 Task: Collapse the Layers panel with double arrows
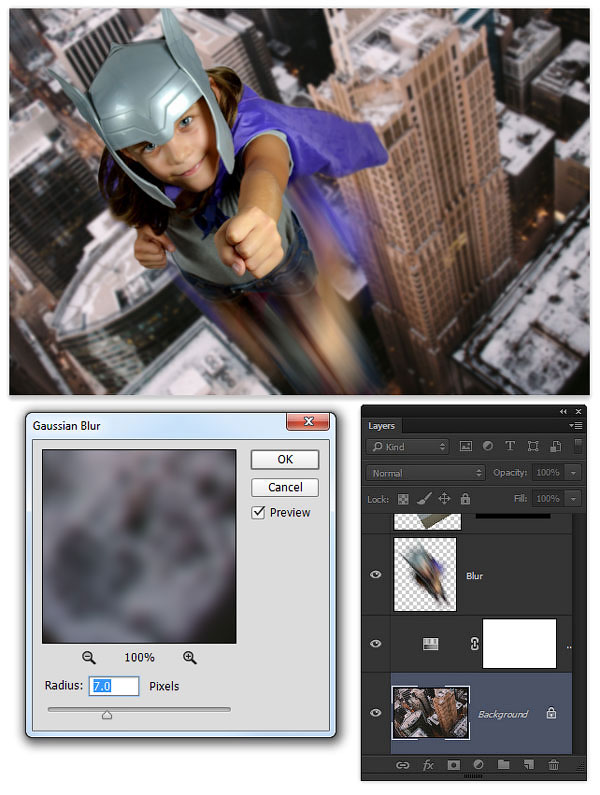click(563, 412)
